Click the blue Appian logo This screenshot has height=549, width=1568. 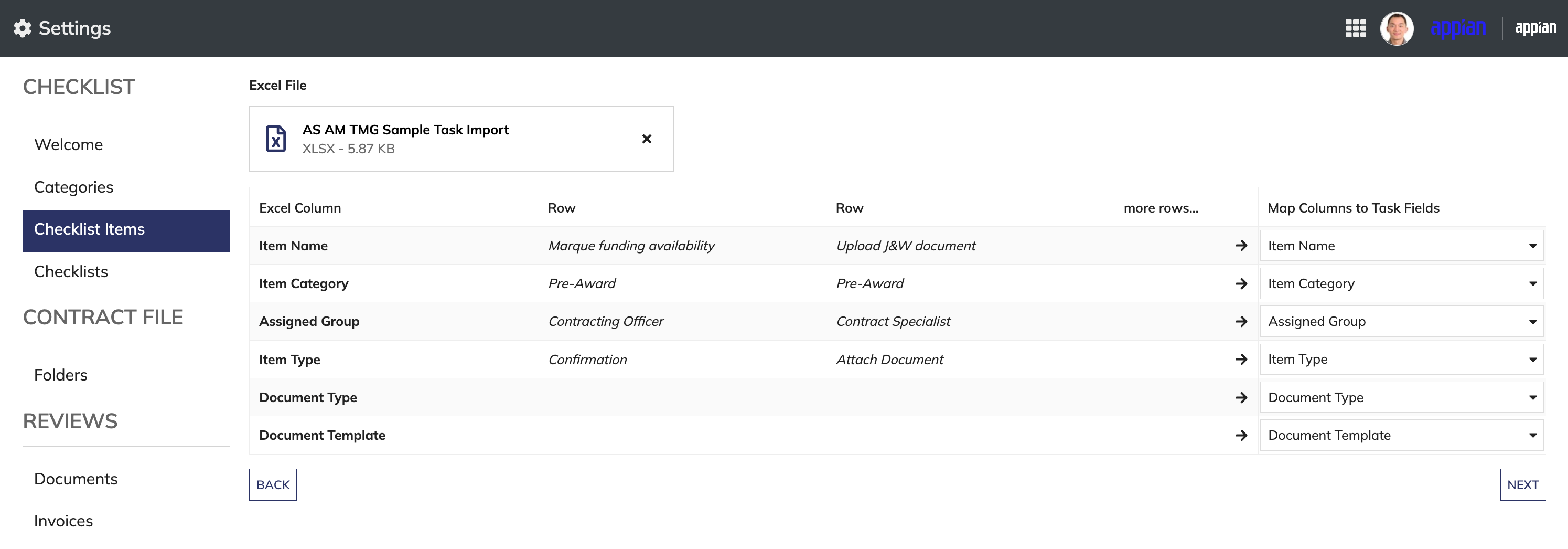[1458, 29]
